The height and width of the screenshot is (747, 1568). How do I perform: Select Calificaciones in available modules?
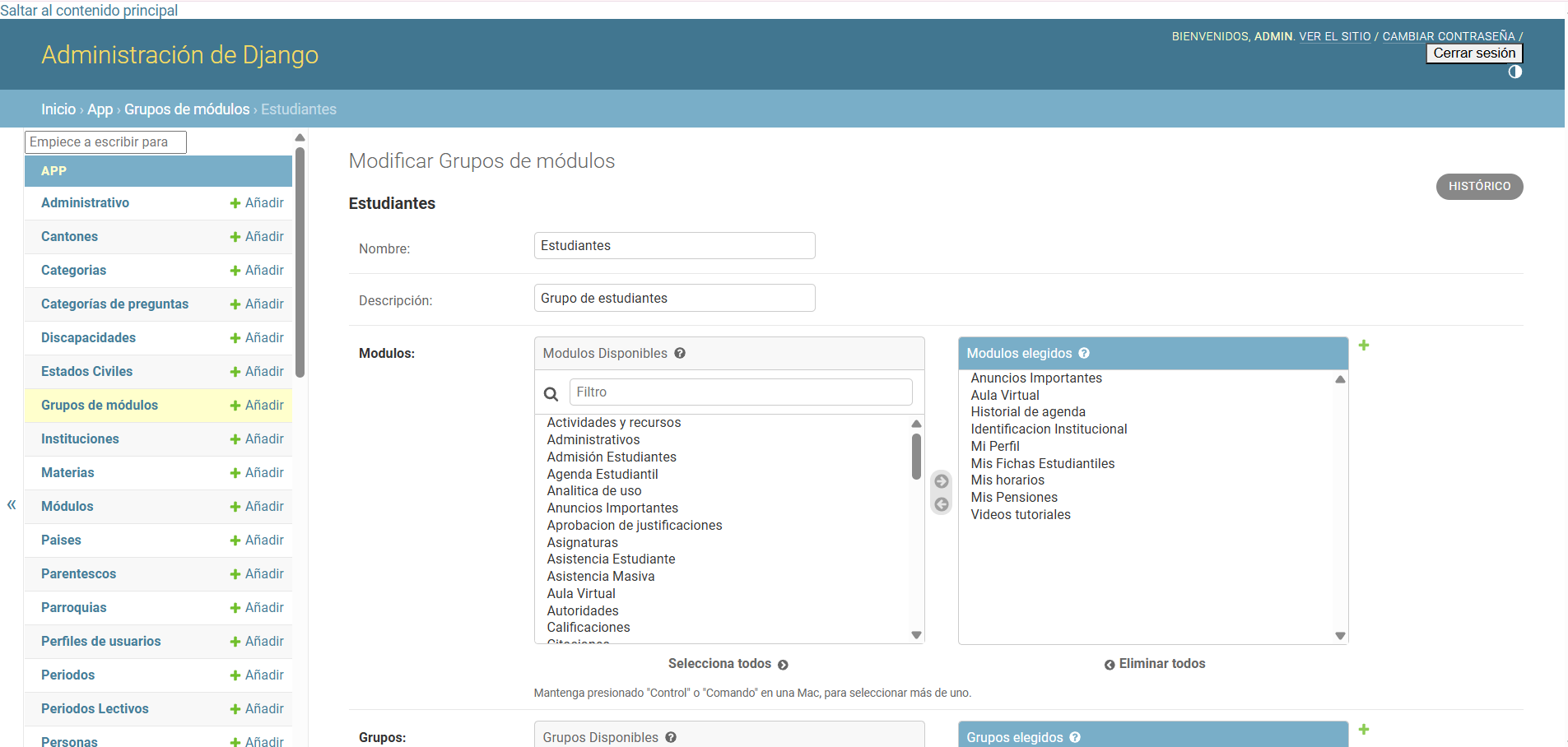589,628
